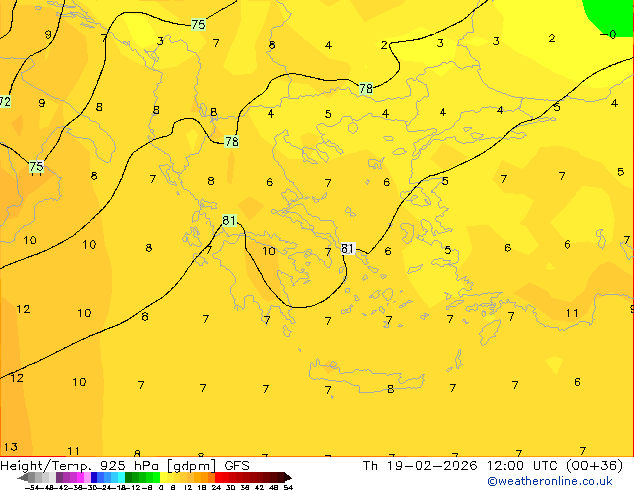Click the dark green legend swatch above -12
The width and height of the screenshot is (634, 490).
click(x=129, y=477)
